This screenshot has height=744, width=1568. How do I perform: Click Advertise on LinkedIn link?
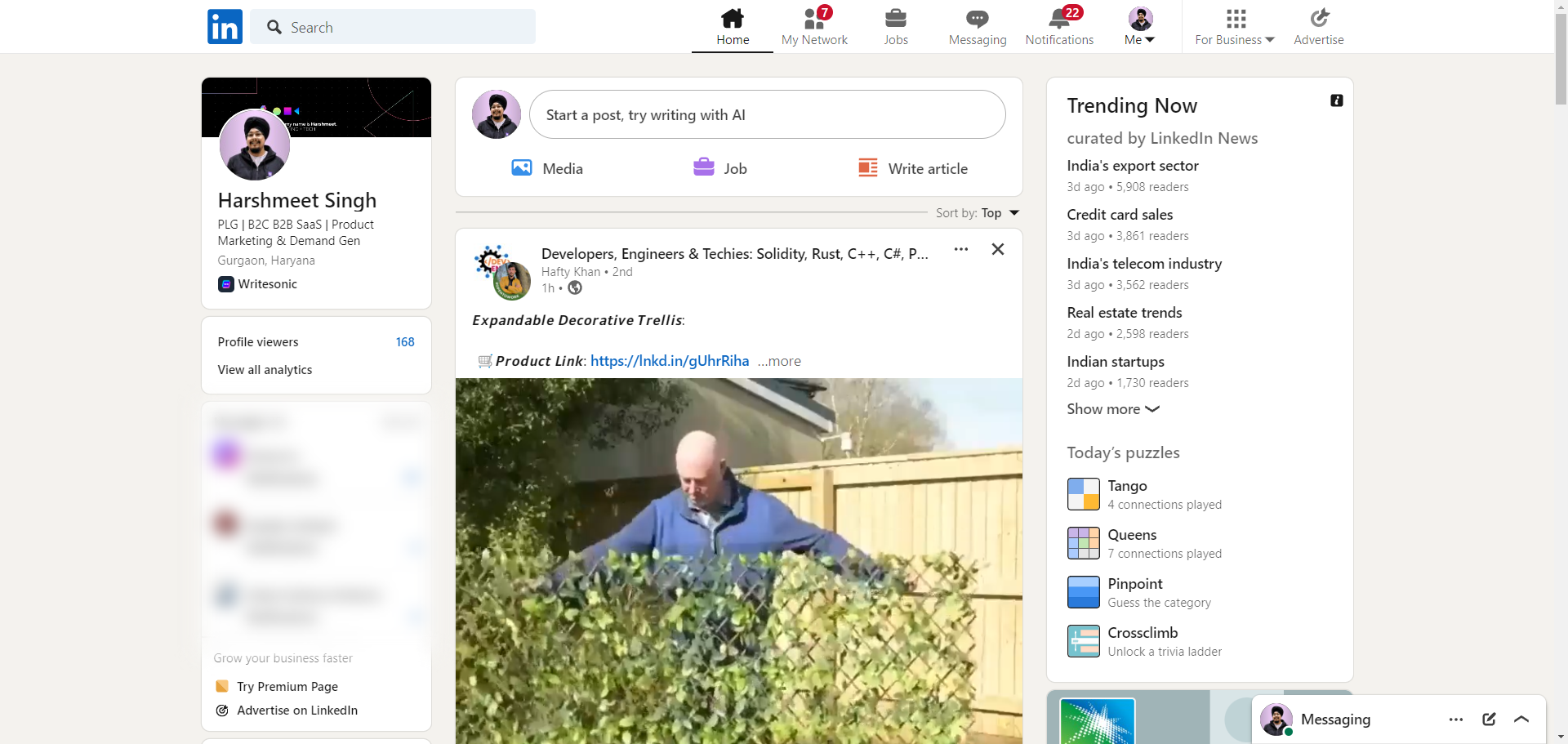296,711
